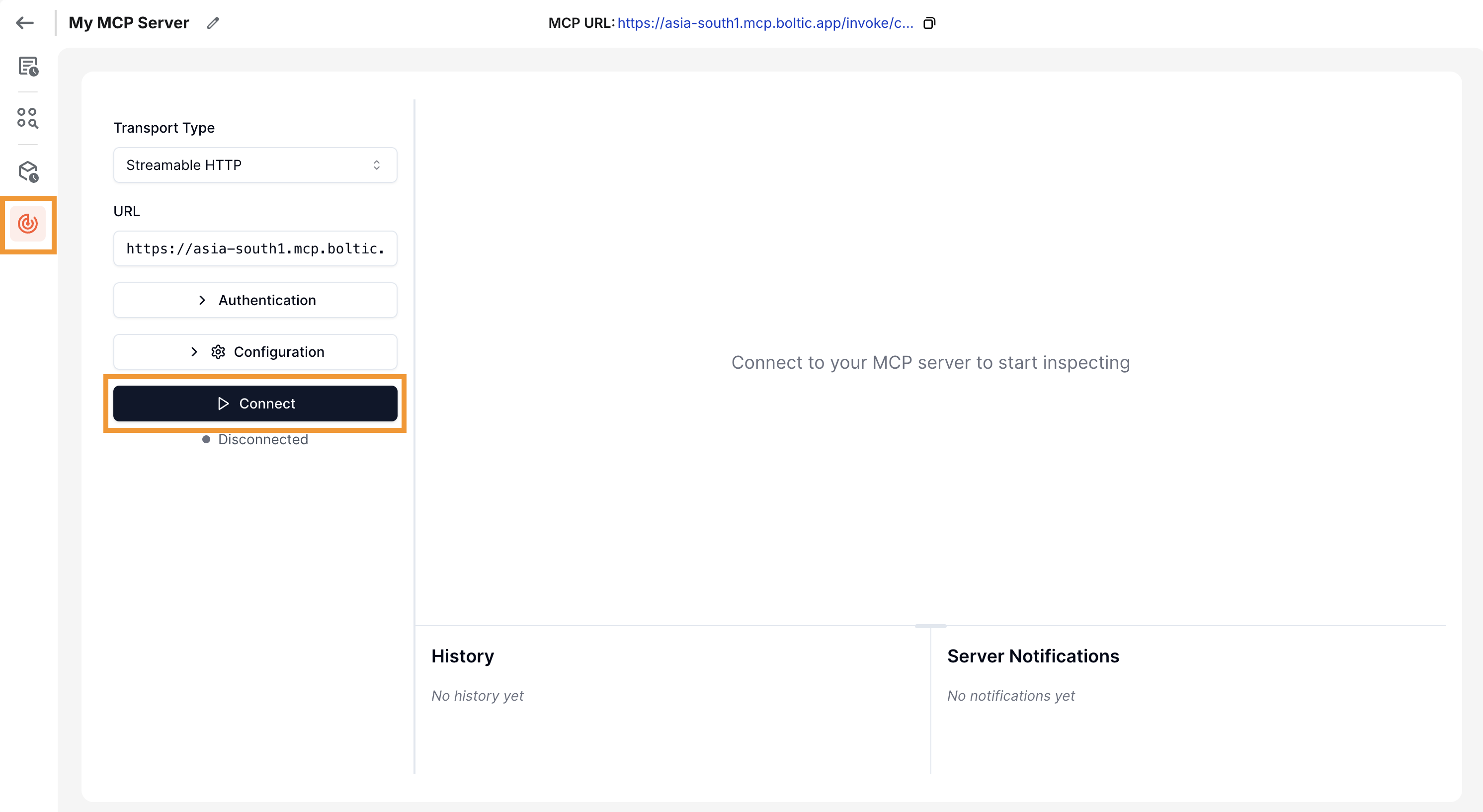Viewport: 1483px width, 812px height.
Task: Expand the Authentication section
Action: click(255, 300)
